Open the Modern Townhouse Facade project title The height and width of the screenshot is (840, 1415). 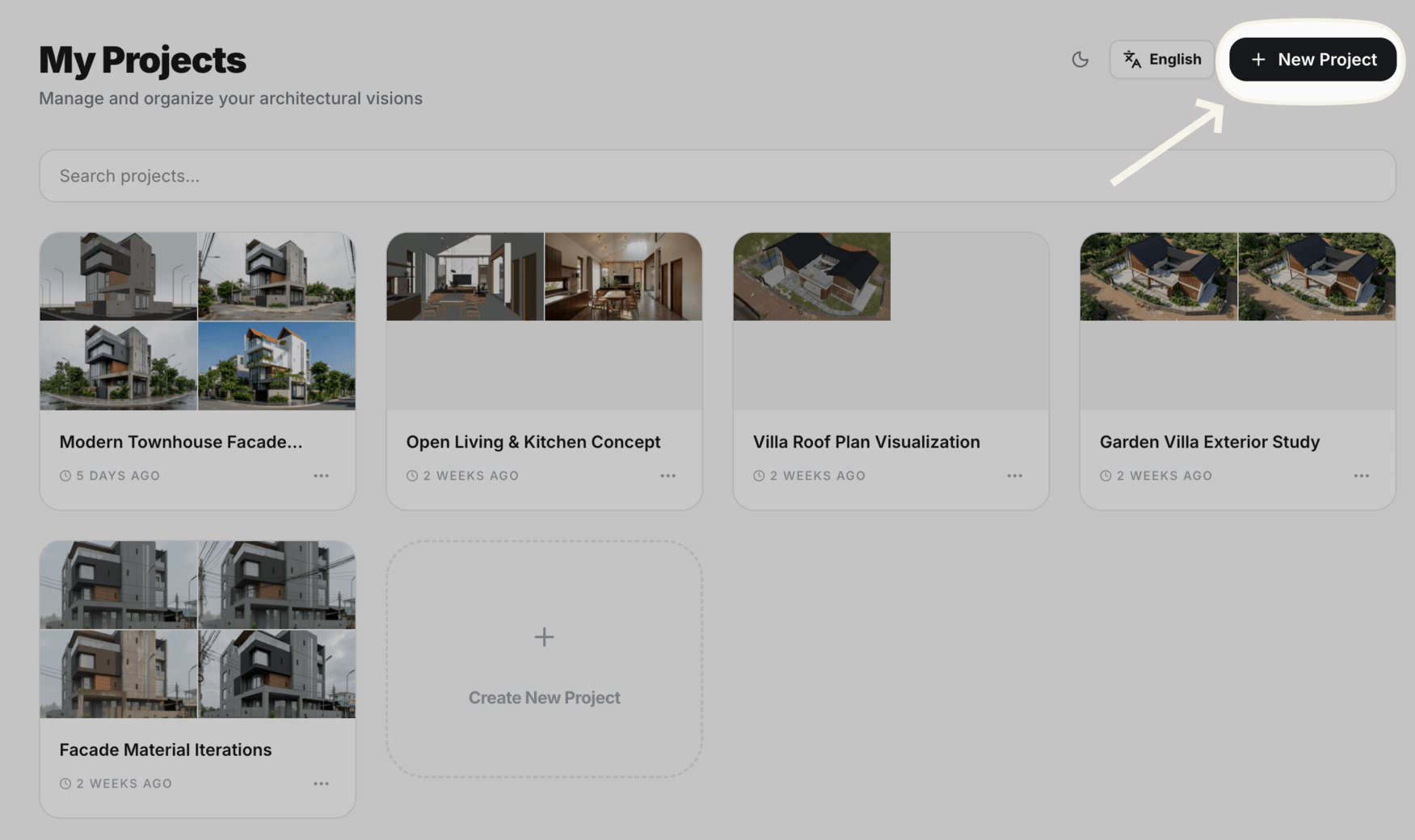tap(181, 442)
